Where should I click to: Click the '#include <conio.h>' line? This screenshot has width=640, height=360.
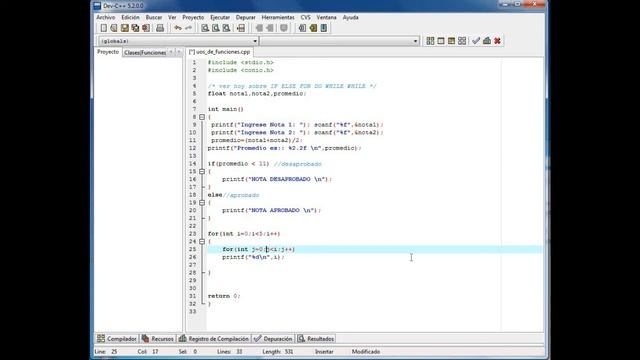241,70
